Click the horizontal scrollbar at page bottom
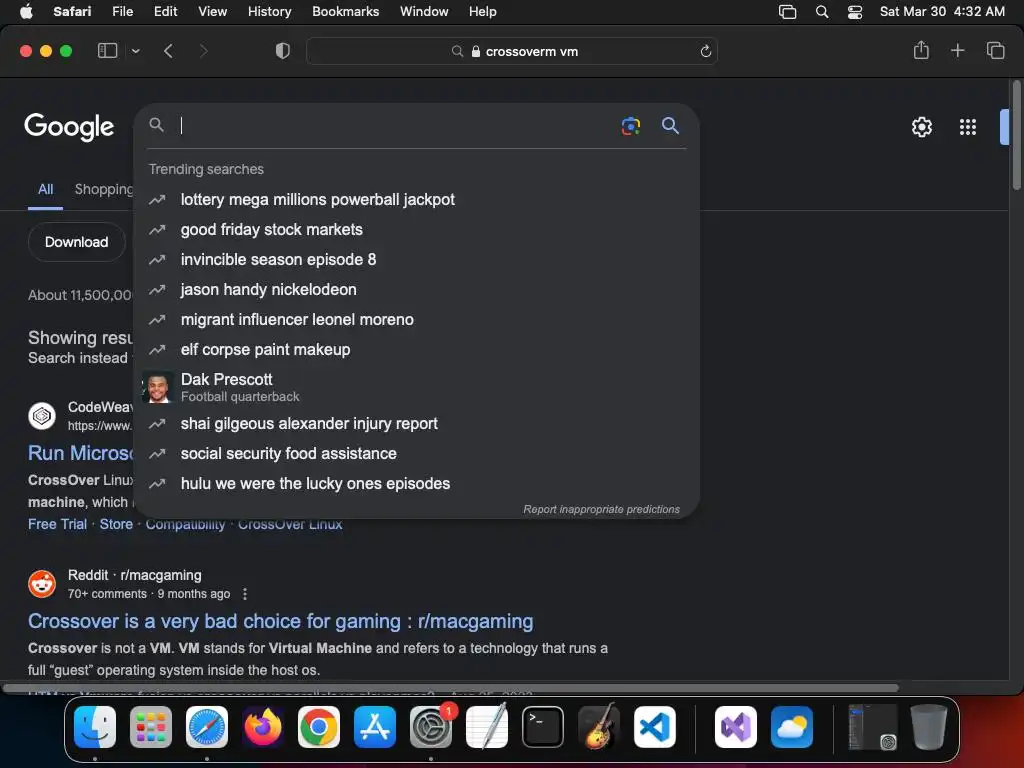1024x768 pixels. point(451,688)
